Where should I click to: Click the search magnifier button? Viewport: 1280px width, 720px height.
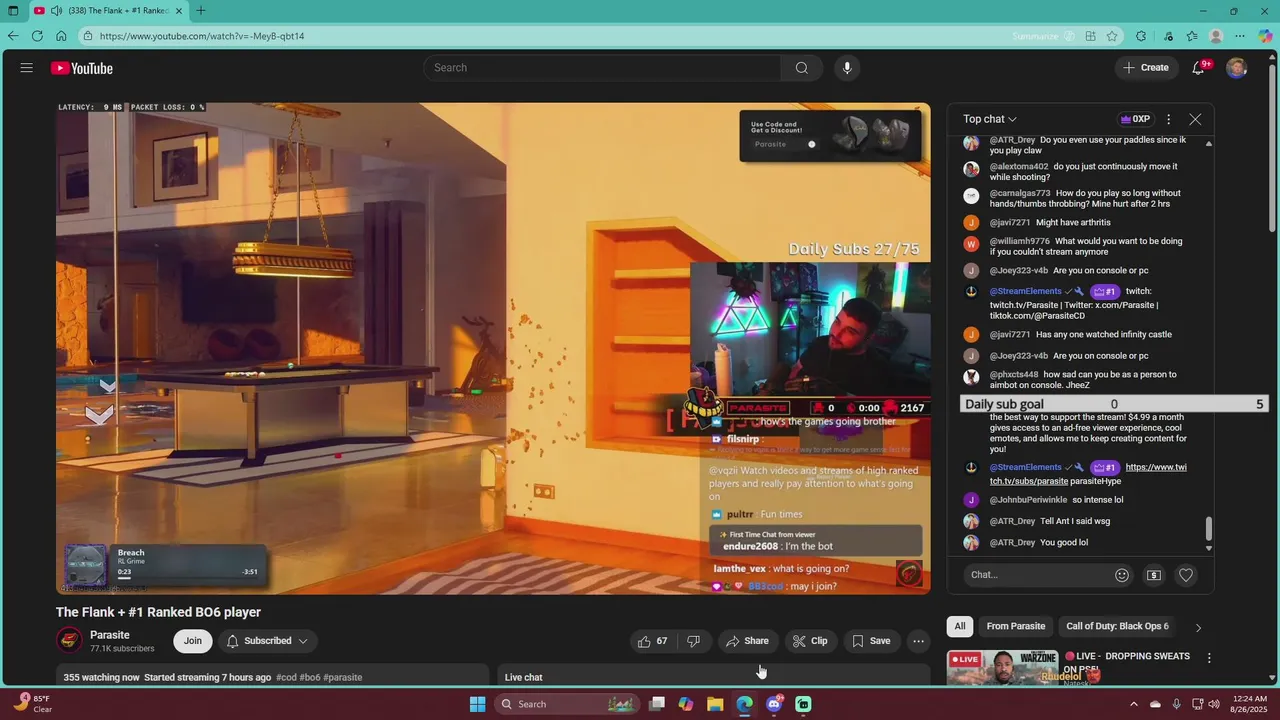pos(801,68)
